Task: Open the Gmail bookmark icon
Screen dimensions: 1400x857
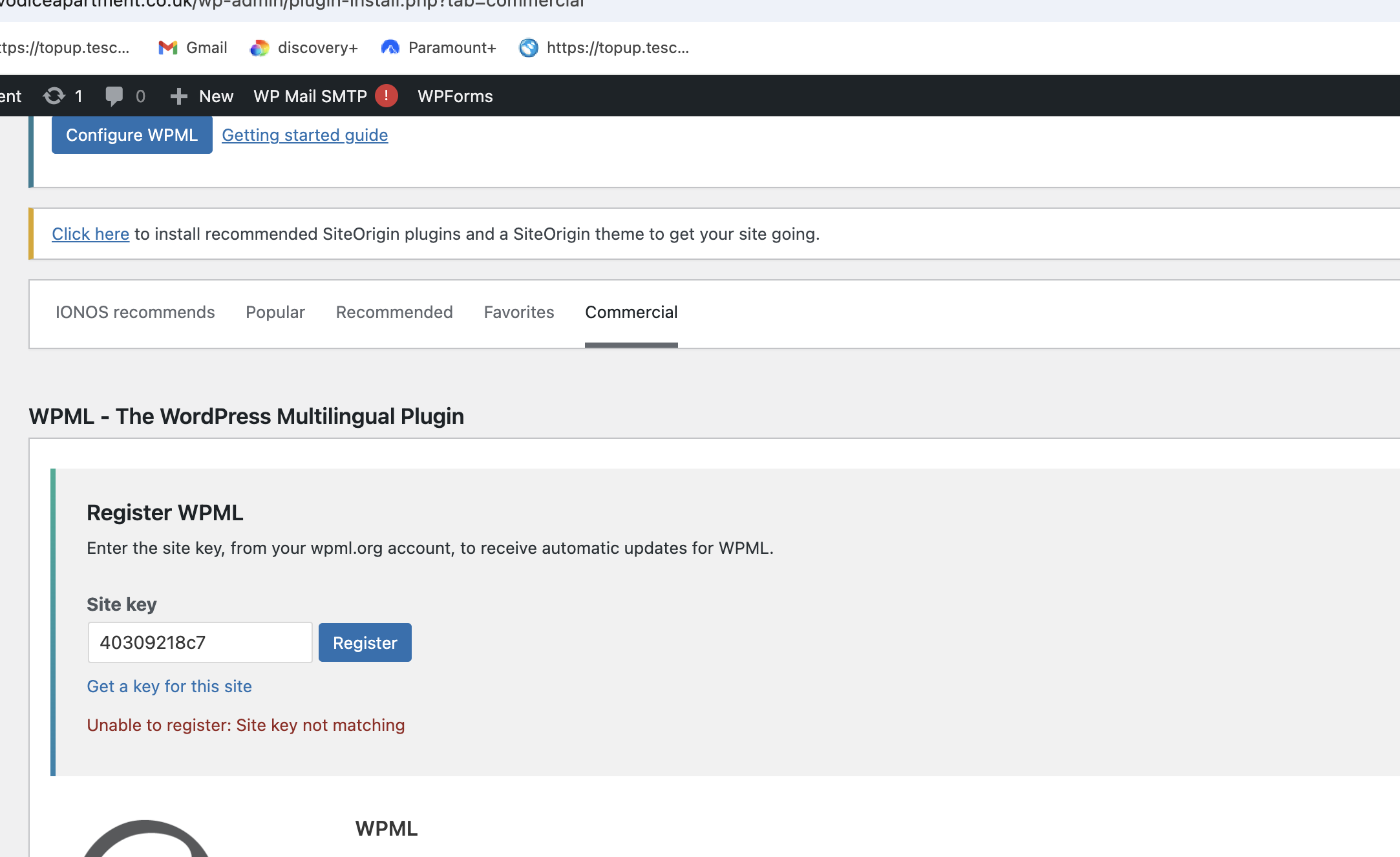Action: coord(168,48)
